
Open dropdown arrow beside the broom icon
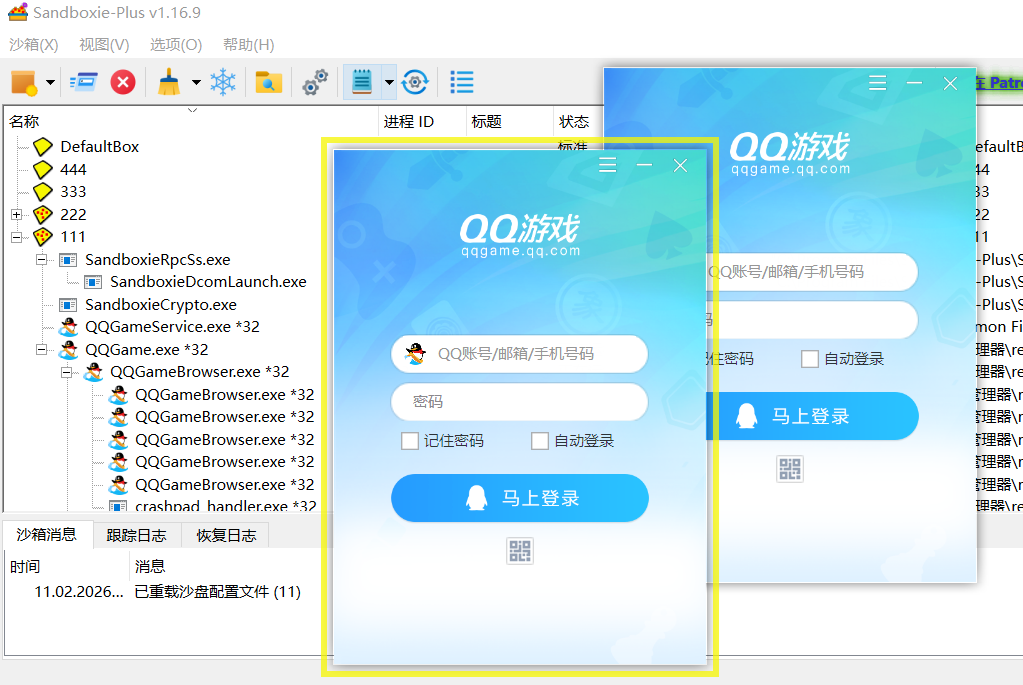(196, 82)
